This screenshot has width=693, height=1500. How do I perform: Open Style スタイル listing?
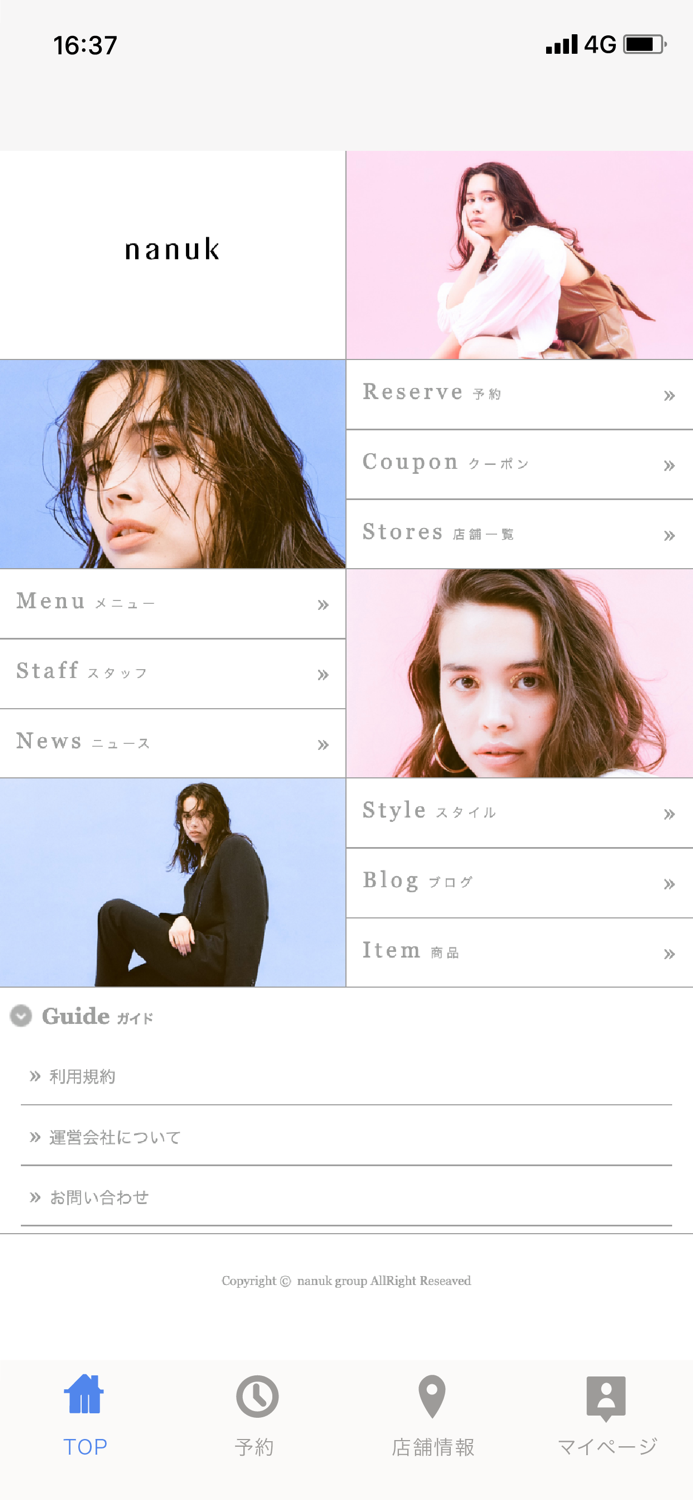[x=520, y=813]
